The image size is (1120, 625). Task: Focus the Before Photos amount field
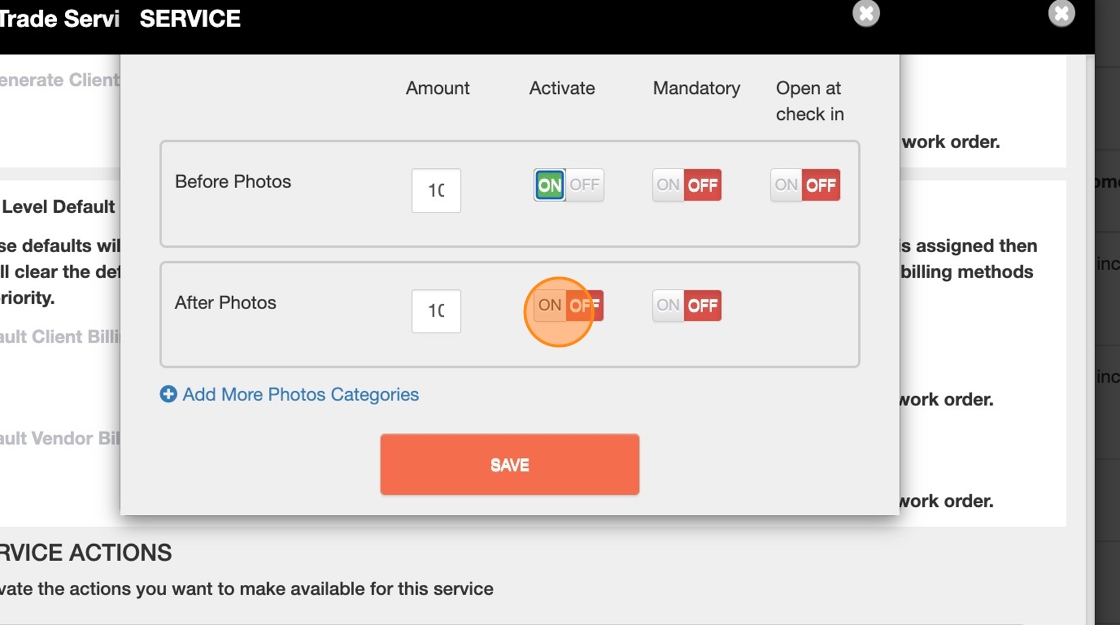436,190
